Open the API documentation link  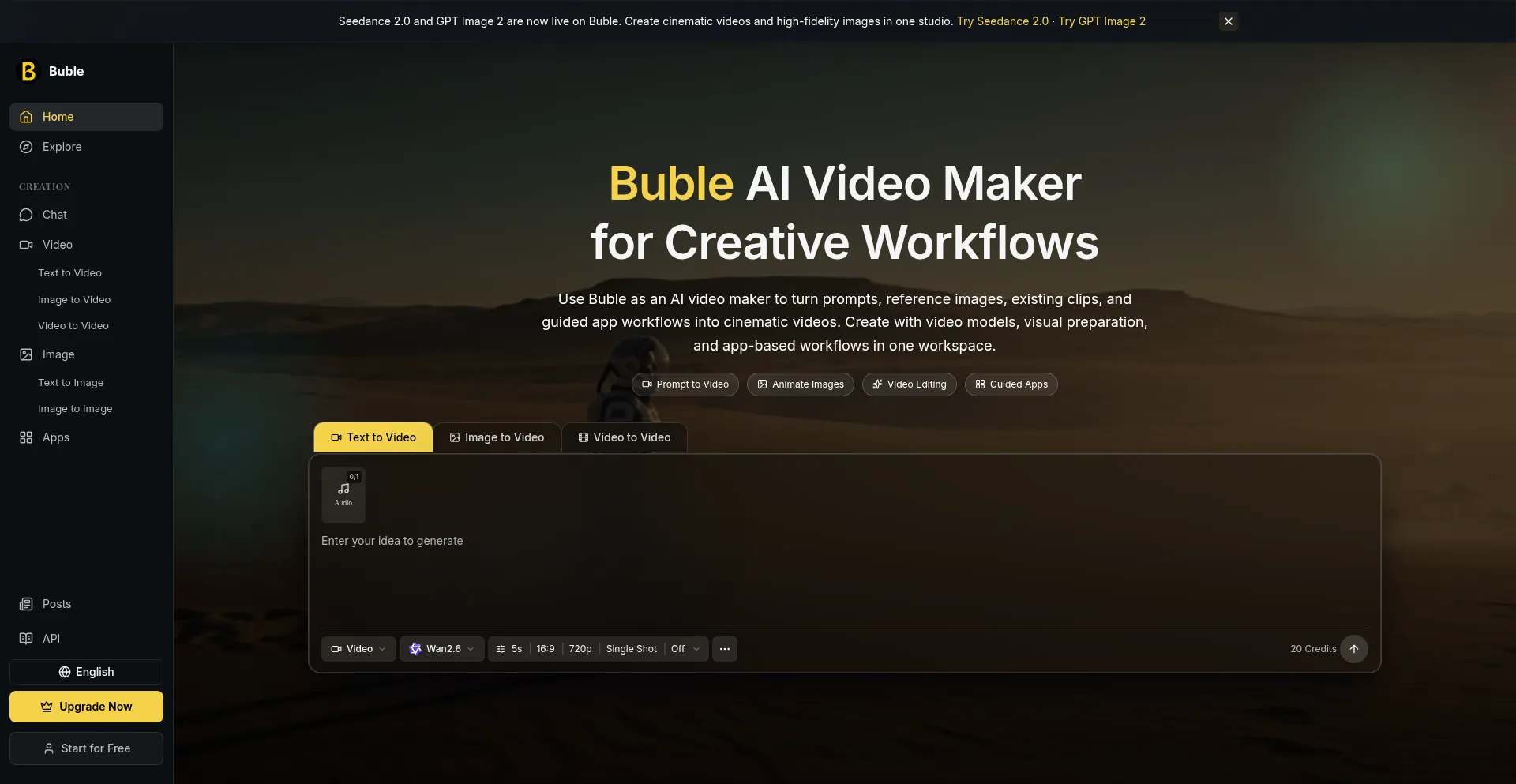pyautogui.click(x=86, y=639)
